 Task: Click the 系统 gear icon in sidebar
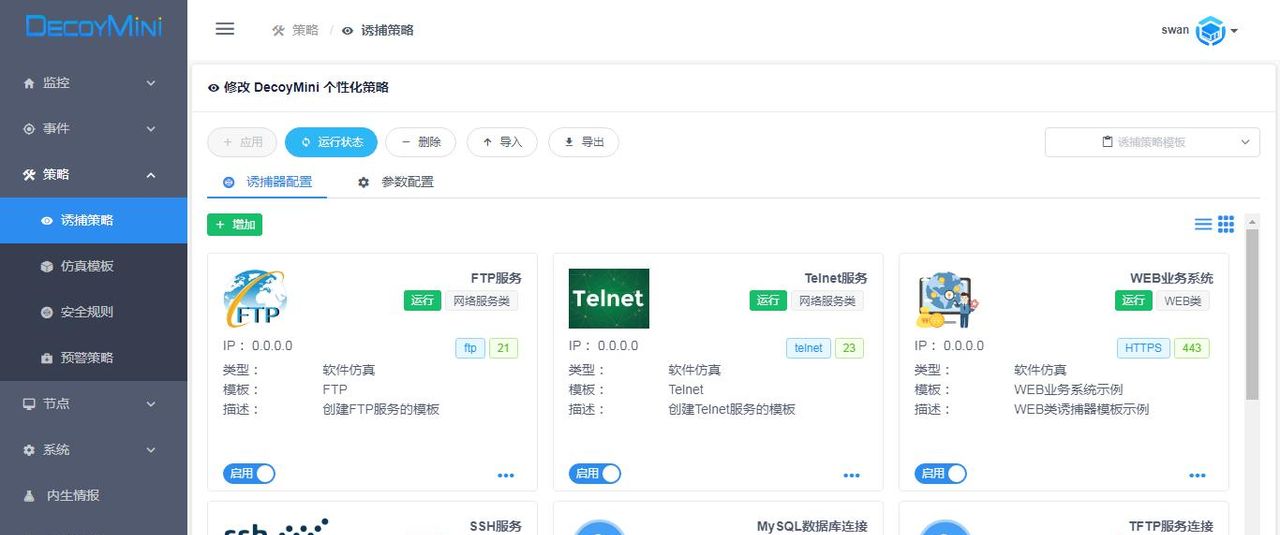29,450
